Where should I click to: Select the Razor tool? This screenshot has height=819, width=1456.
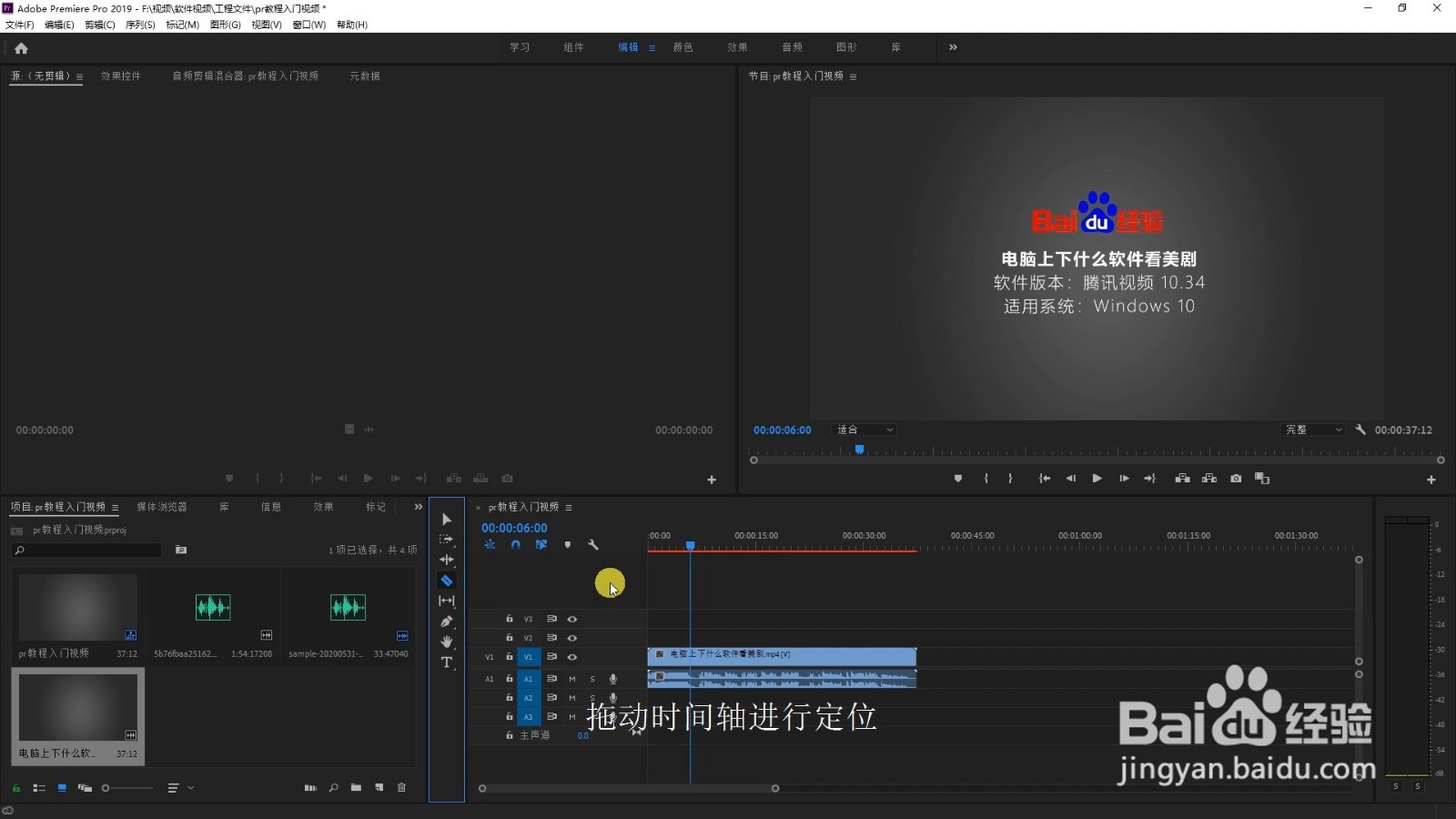pyautogui.click(x=446, y=581)
